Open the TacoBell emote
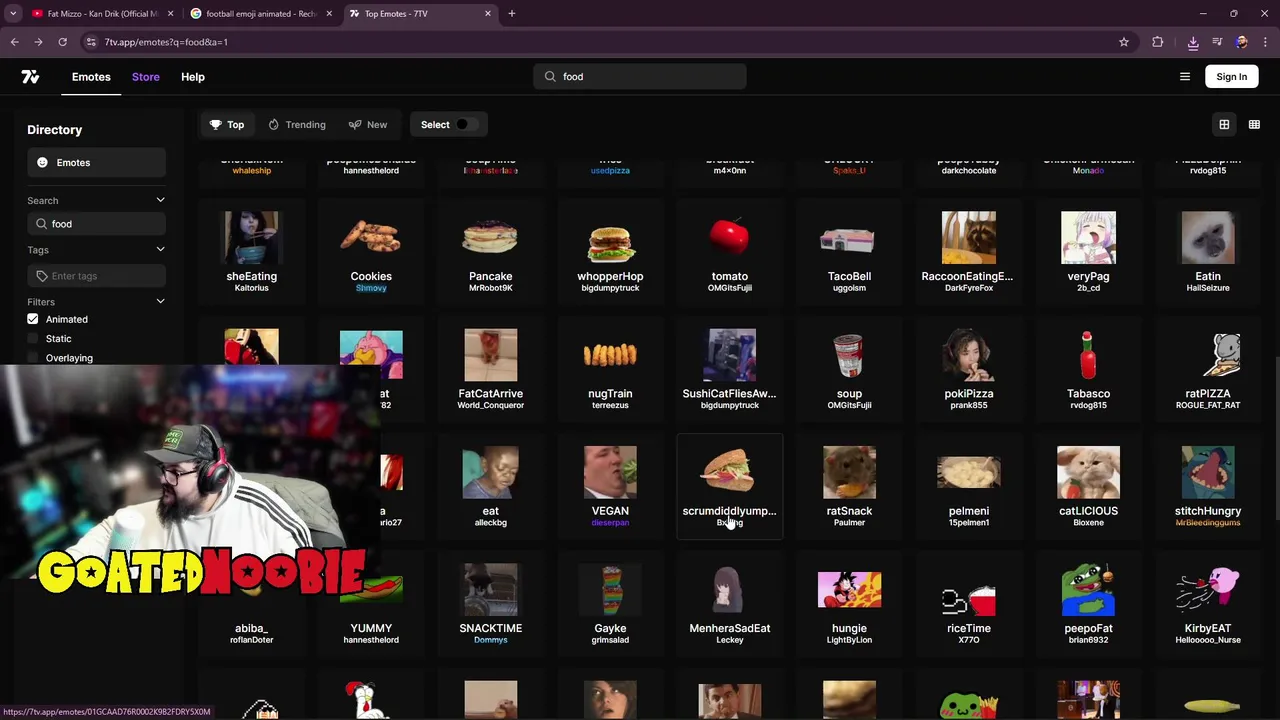This screenshot has height=720, width=1280. click(x=849, y=252)
